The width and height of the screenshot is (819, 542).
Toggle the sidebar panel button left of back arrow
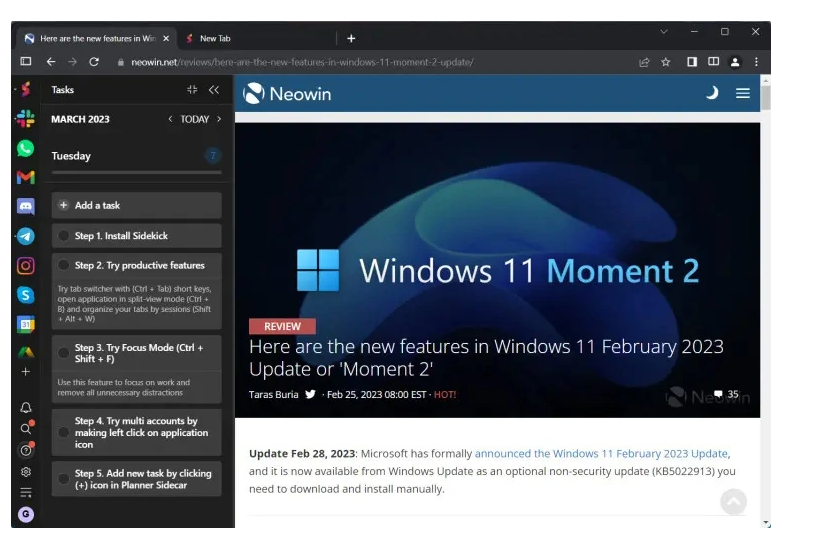click(26, 62)
